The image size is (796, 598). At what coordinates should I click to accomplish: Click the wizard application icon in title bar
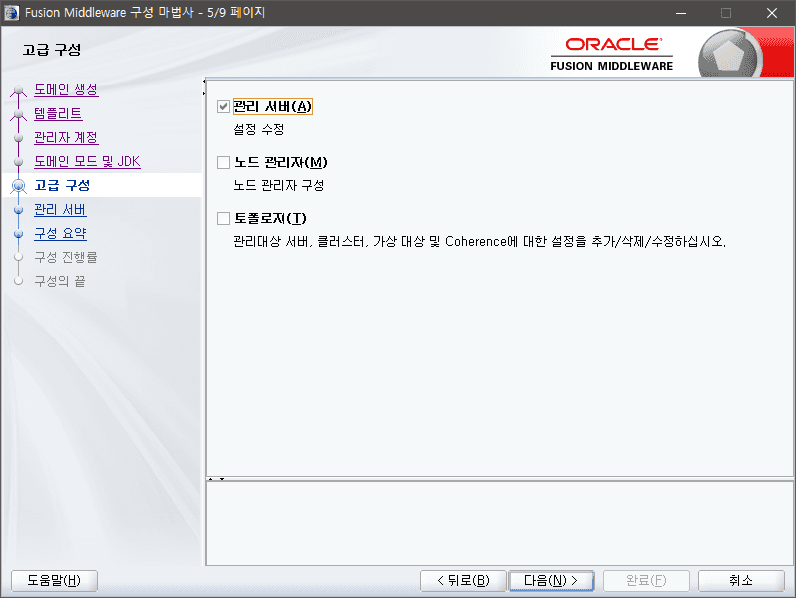11,13
